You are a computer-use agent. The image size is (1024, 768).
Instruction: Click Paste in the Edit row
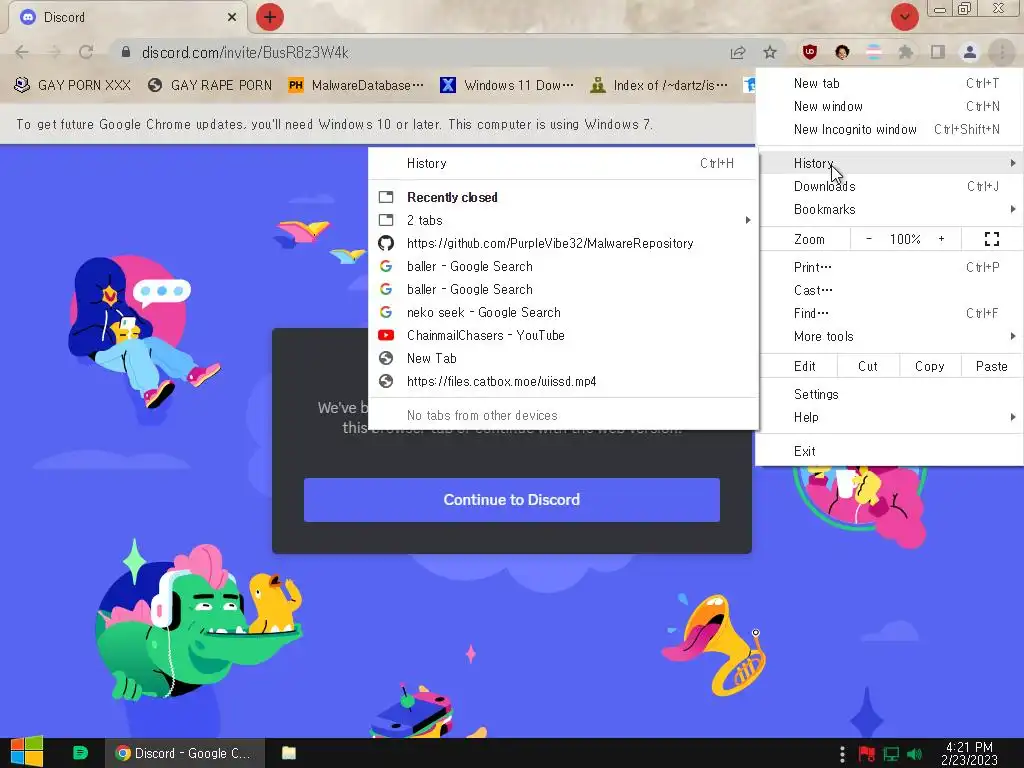point(991,366)
